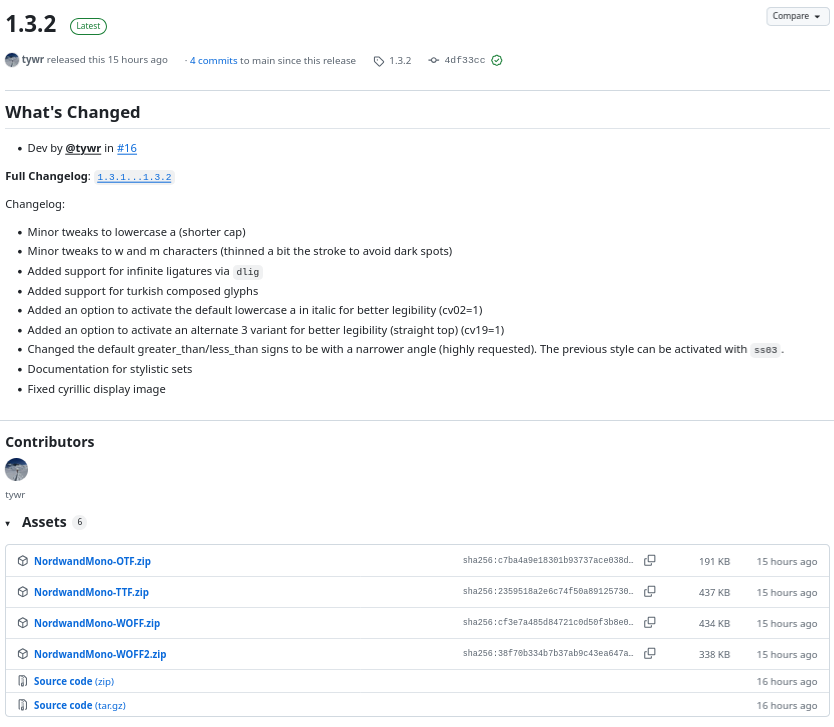The width and height of the screenshot is (834, 727).
Task: View the 4 commits since this release
Action: click(x=213, y=61)
